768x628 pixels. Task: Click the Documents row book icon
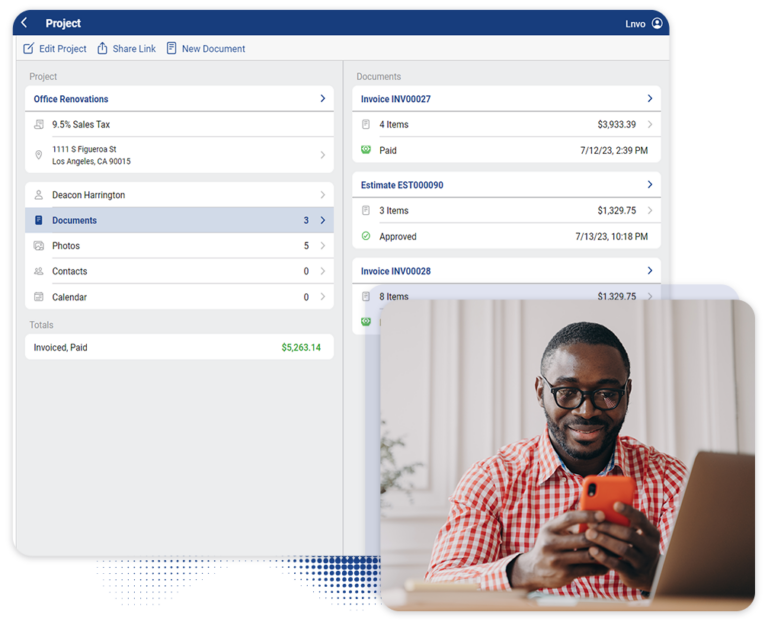[x=39, y=220]
